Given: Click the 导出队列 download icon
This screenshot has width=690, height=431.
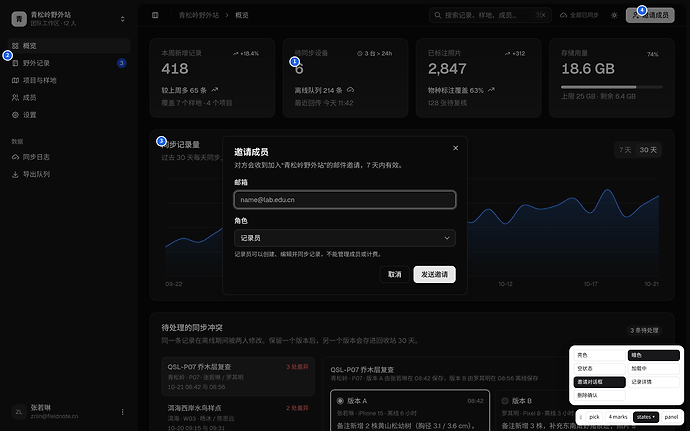Looking at the screenshot, I should coord(15,174).
